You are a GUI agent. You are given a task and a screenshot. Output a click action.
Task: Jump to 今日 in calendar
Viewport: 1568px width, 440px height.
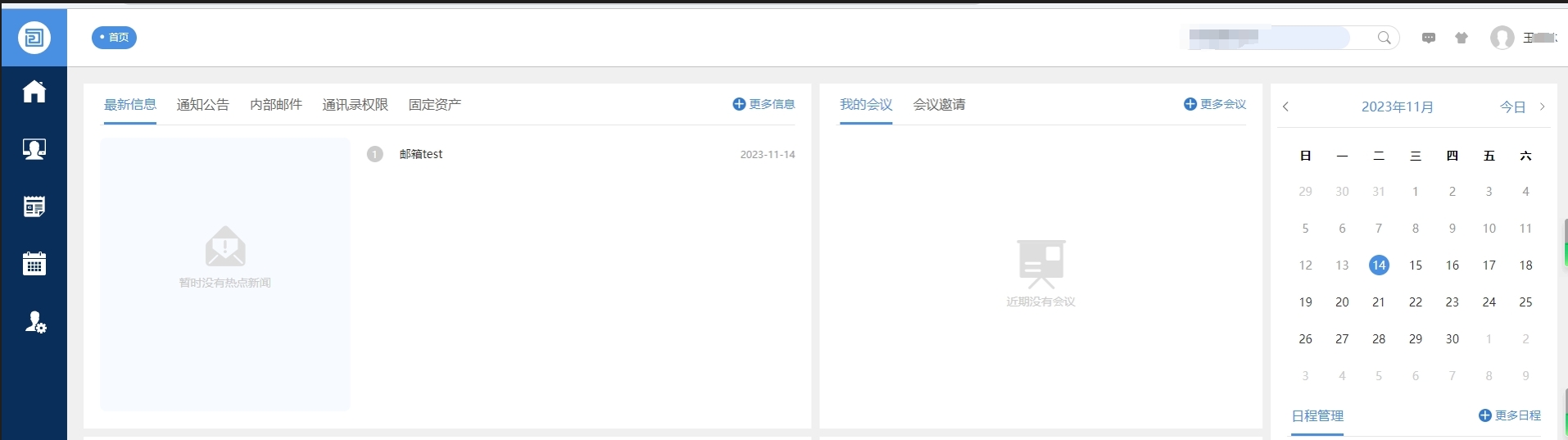1512,107
